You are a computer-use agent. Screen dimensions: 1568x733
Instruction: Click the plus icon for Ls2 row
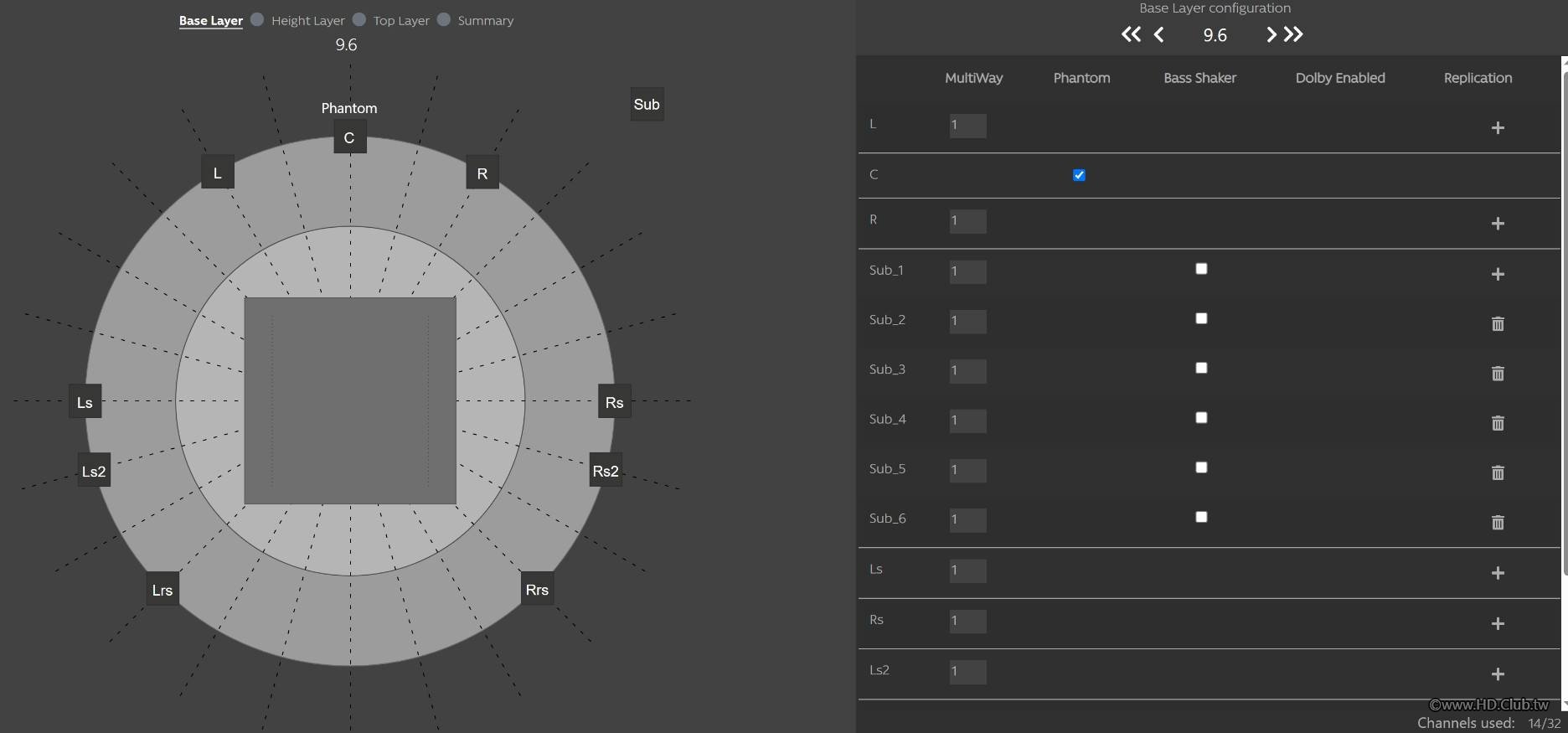pyautogui.click(x=1498, y=674)
